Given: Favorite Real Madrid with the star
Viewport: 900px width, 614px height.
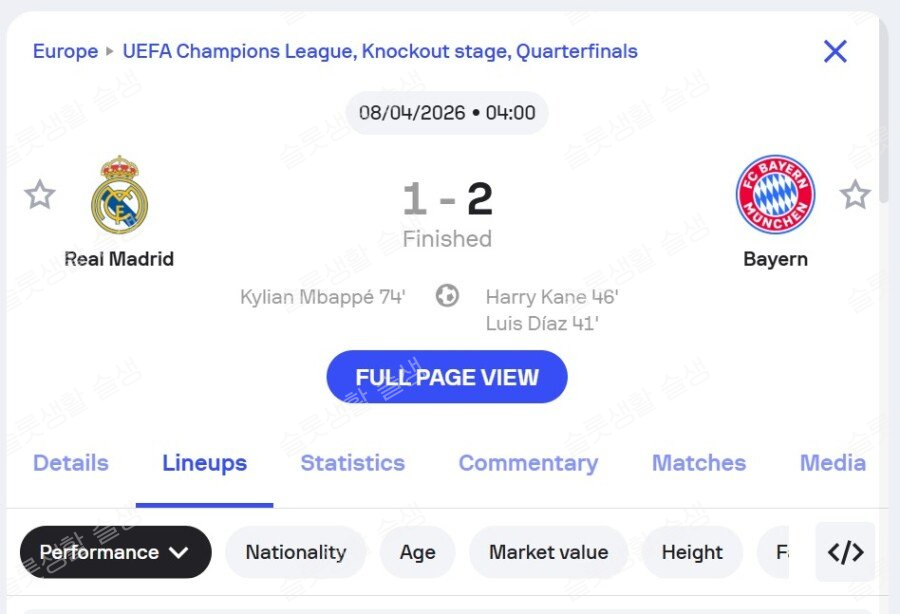Looking at the screenshot, I should pos(40,194).
